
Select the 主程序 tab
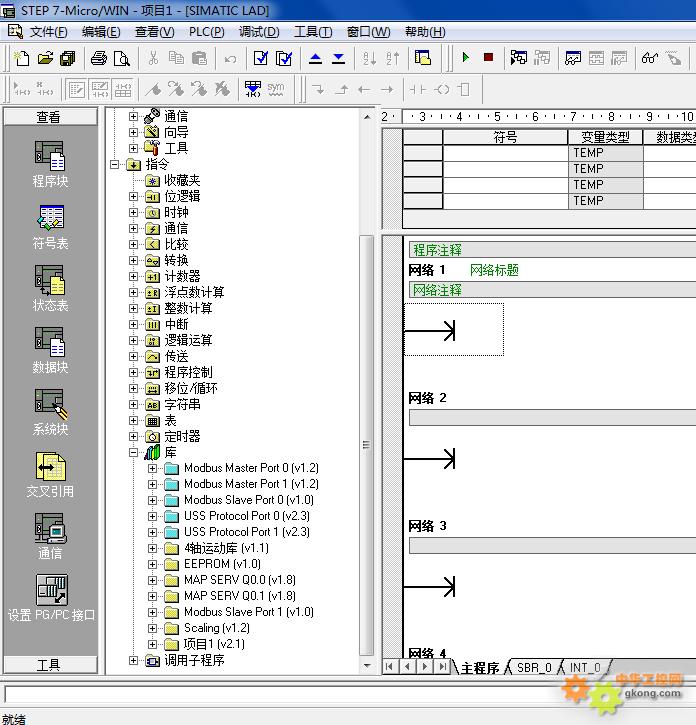point(480,668)
